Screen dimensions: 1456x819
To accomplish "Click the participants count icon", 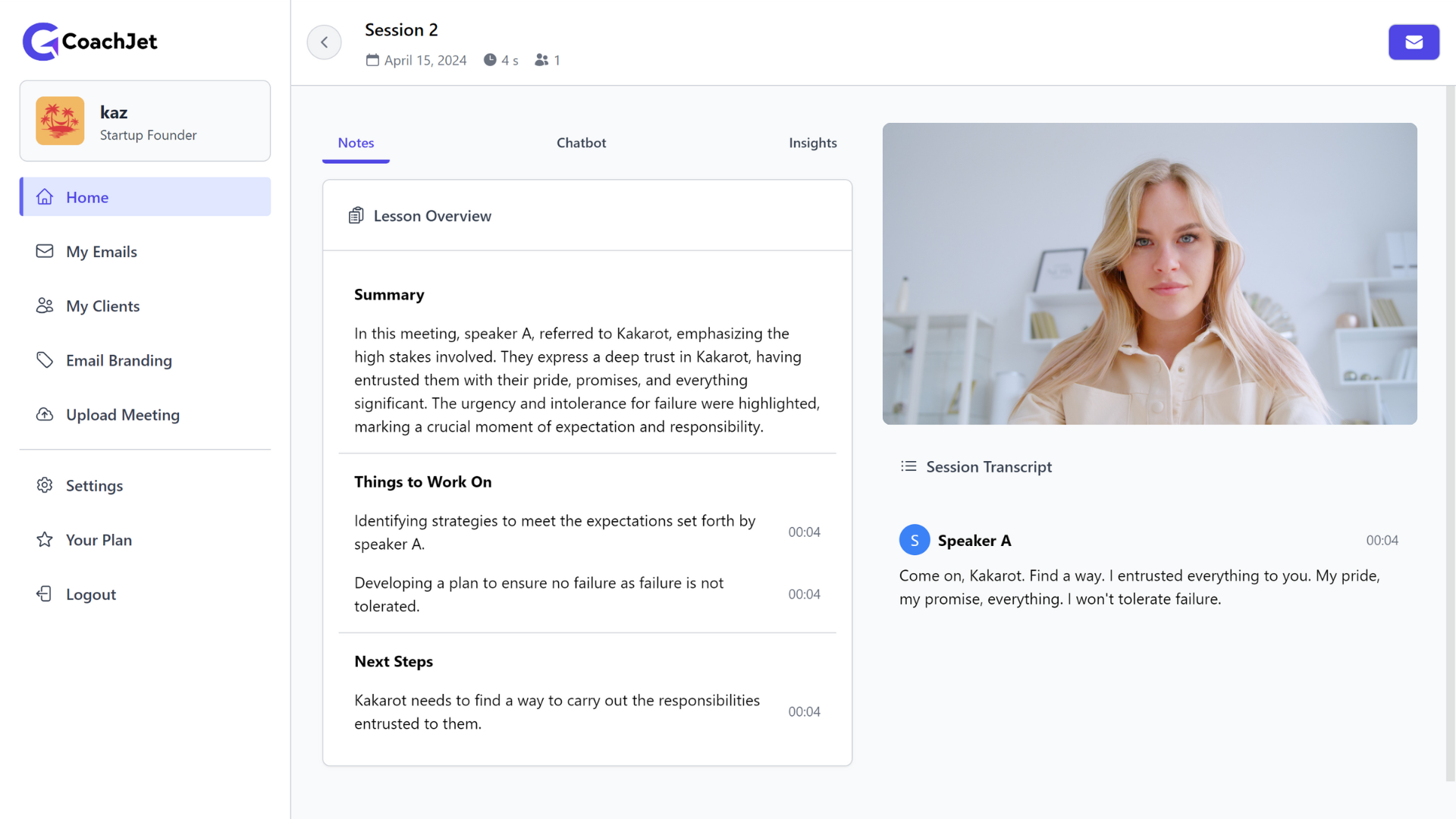I will point(541,60).
